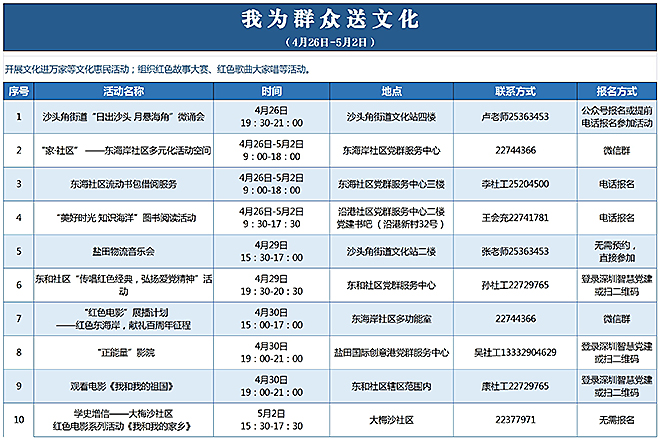The image size is (660, 440).
Task: Click the 报名方式 column header
Action: [x=615, y=91]
